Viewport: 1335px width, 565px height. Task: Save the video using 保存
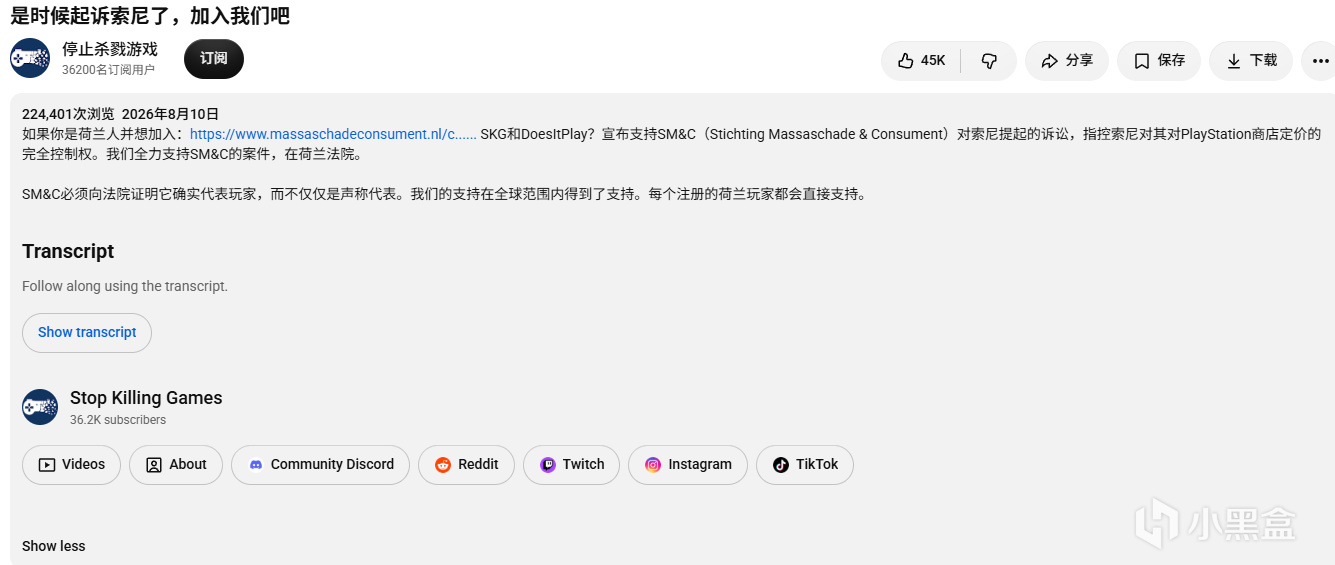click(x=1159, y=61)
